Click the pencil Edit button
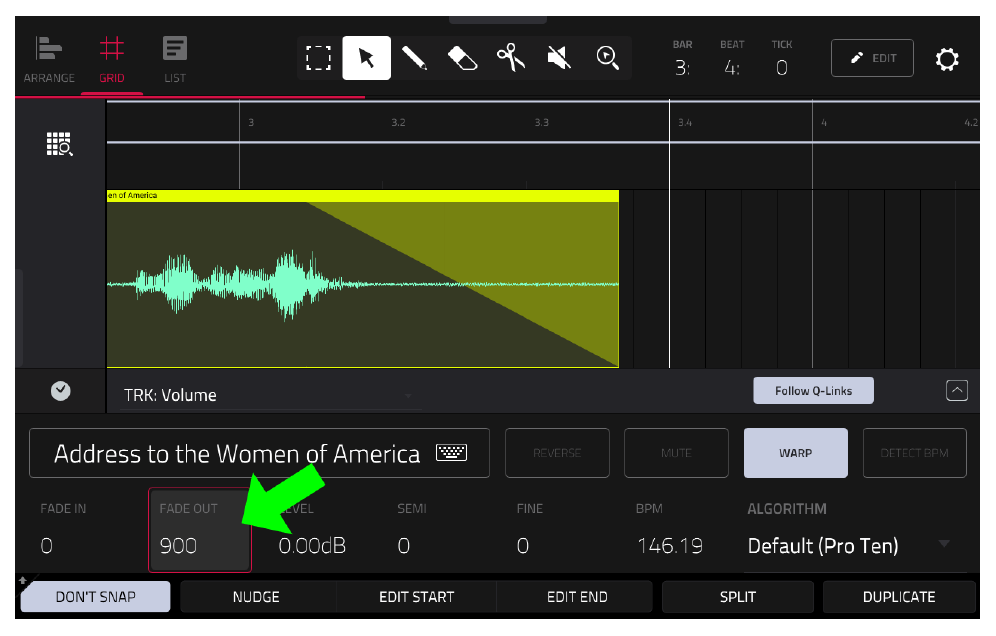Screen dimensions: 996x636 [872, 58]
